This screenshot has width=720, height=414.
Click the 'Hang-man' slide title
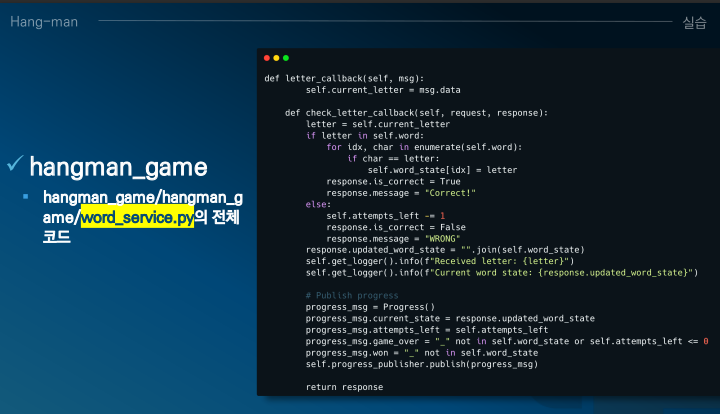[44, 22]
